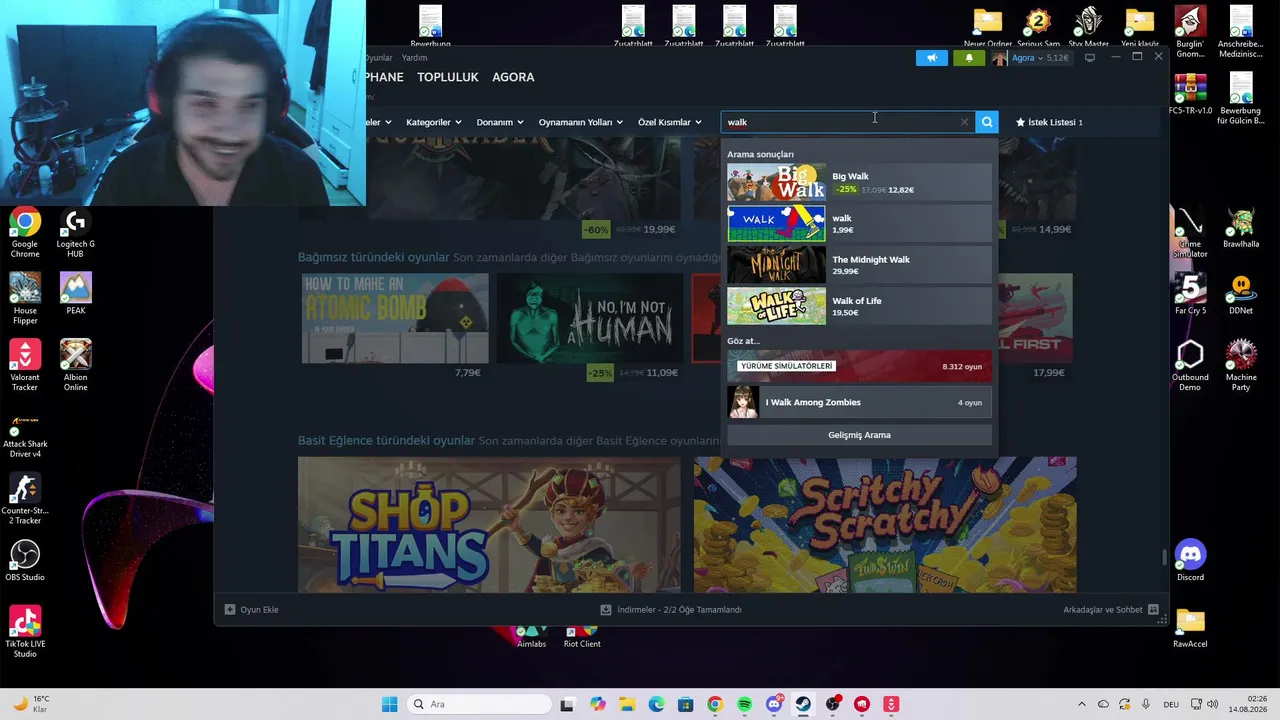Select Brawlhalla desktop icon
The height and width of the screenshot is (720, 1280).
pos(1241,229)
